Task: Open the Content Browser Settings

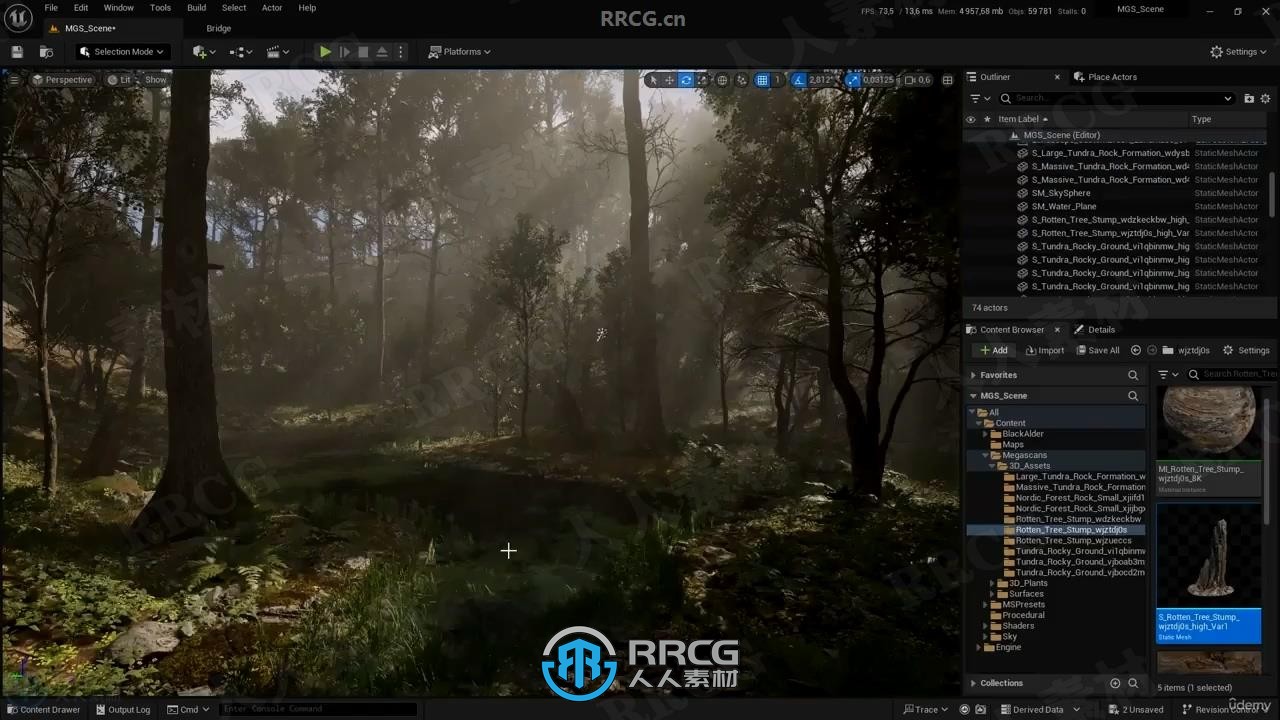Action: click(x=1246, y=350)
